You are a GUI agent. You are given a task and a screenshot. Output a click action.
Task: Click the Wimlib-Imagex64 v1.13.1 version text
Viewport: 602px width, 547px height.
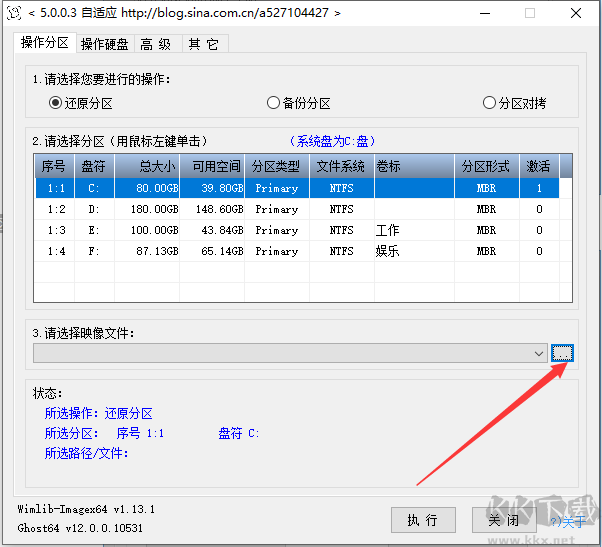[86, 509]
